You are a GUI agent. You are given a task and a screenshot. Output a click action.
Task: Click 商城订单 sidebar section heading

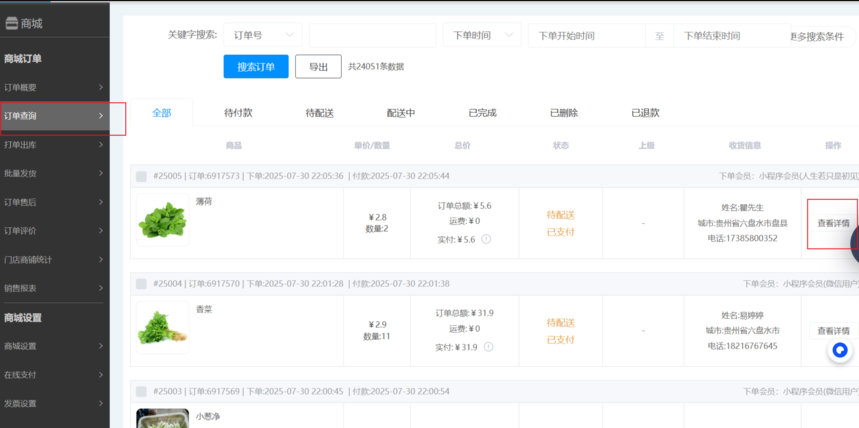pyautogui.click(x=22, y=59)
